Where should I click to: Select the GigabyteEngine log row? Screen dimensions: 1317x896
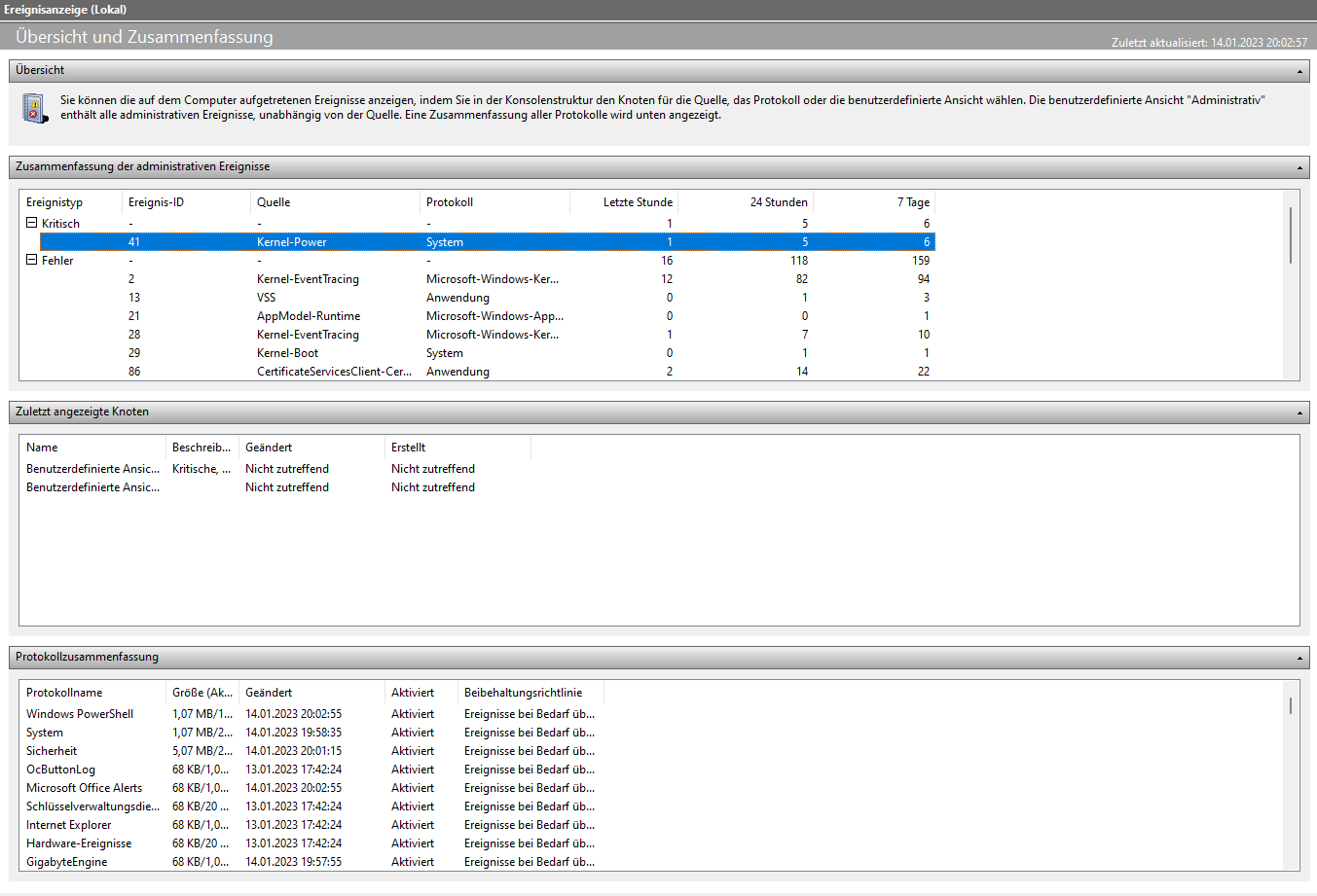pos(312,862)
